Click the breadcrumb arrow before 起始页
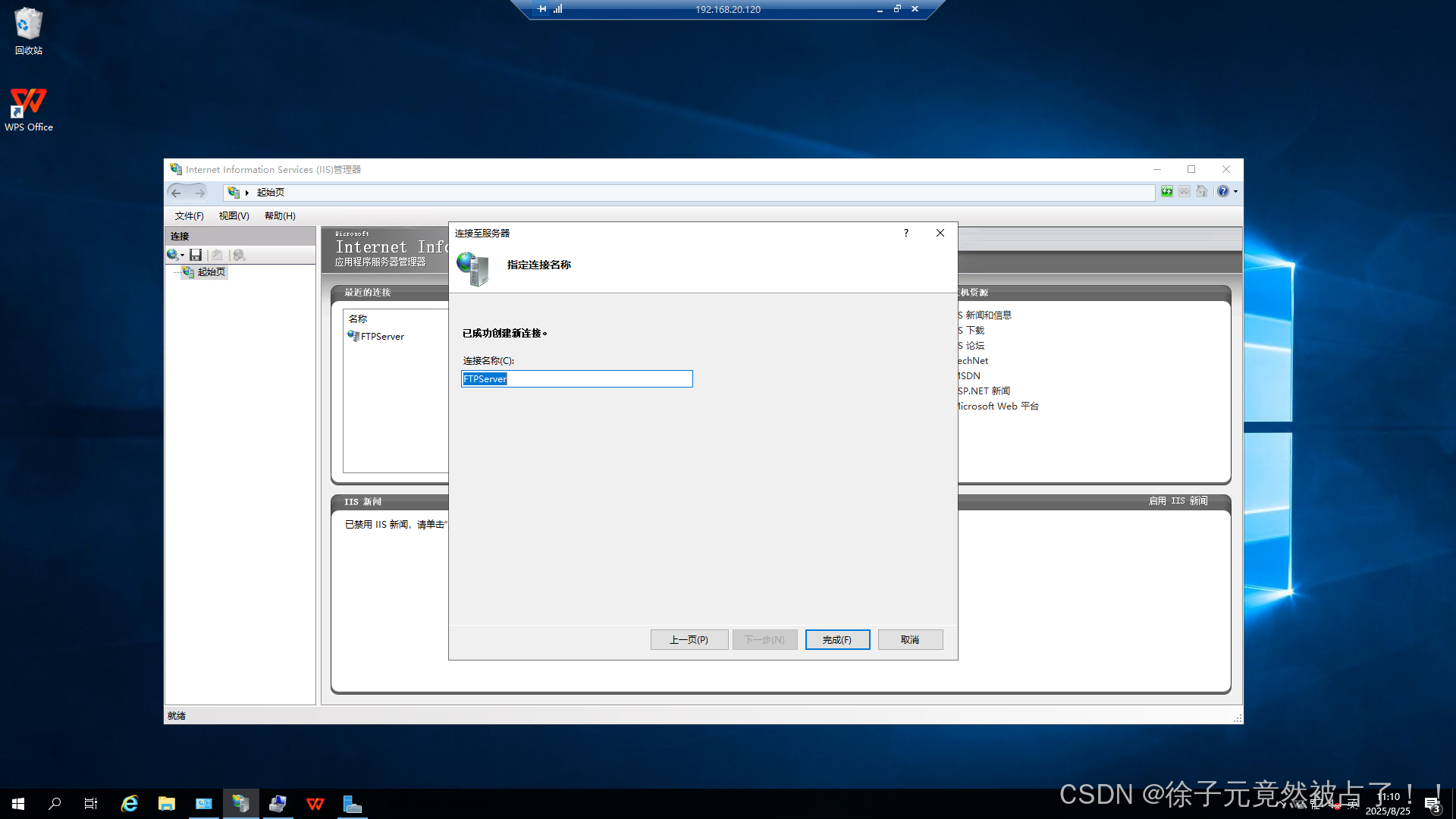The height and width of the screenshot is (819, 1456). point(247,193)
